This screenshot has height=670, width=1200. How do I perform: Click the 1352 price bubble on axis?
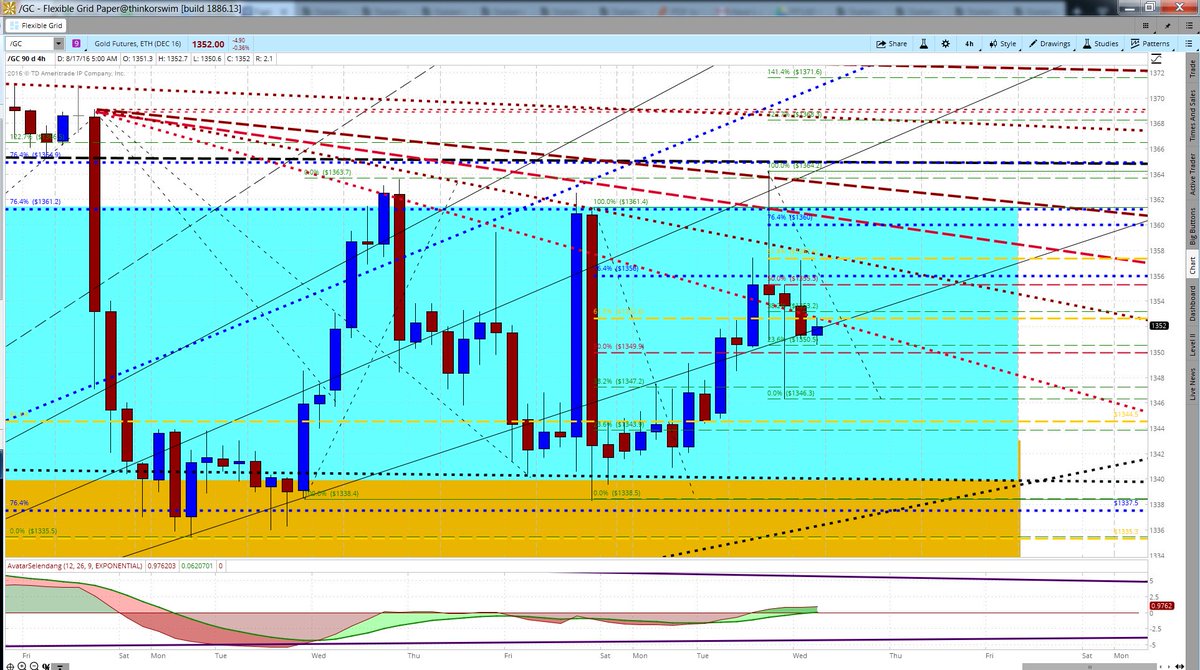pos(1161,326)
